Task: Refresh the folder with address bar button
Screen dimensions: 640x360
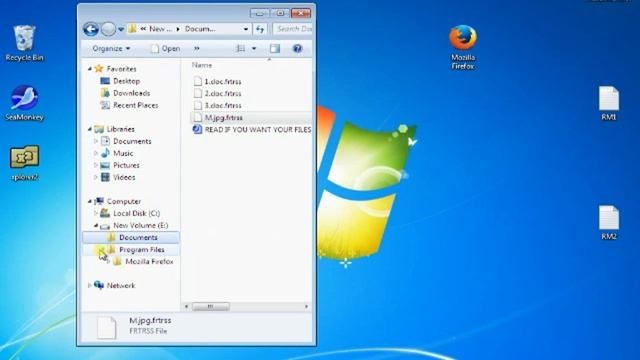Action: click(260, 29)
